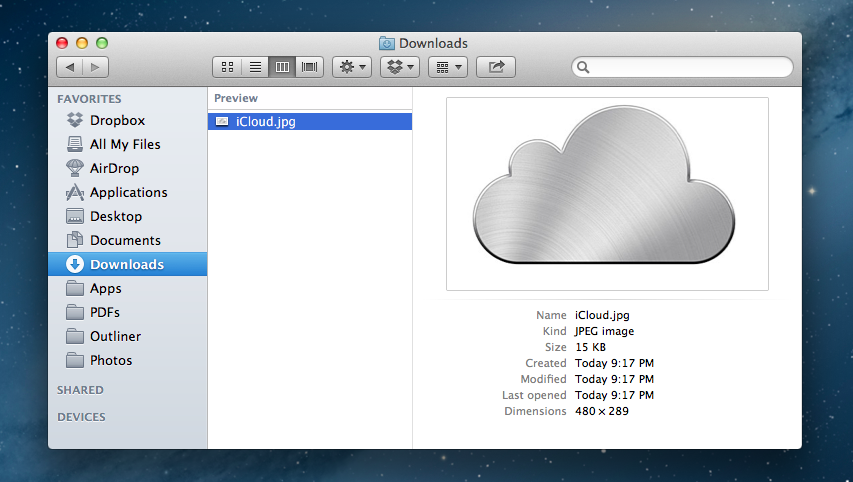Open the Photos folder label
853x482 pixels.
coord(111,360)
